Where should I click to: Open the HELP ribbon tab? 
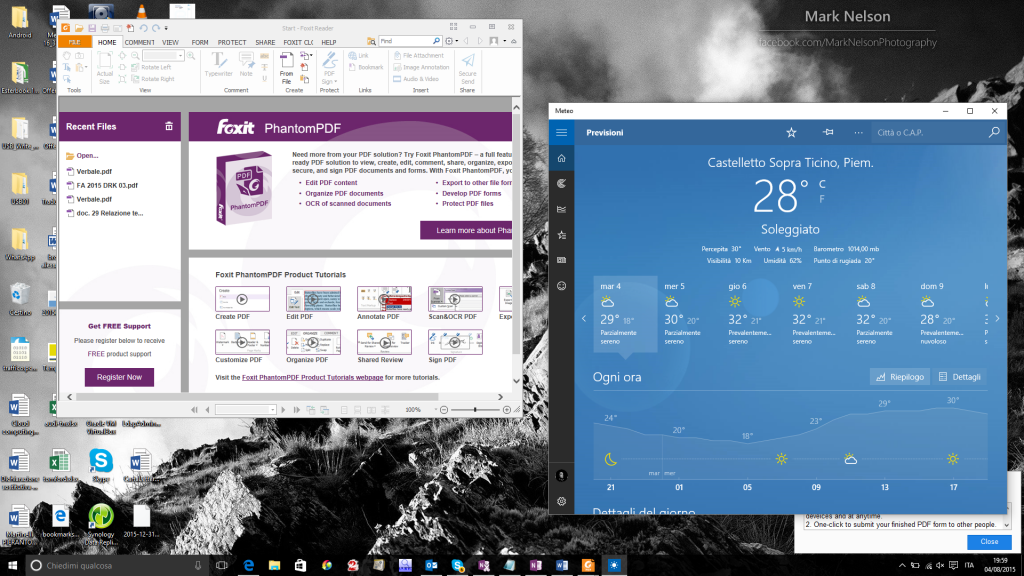pyautogui.click(x=328, y=42)
